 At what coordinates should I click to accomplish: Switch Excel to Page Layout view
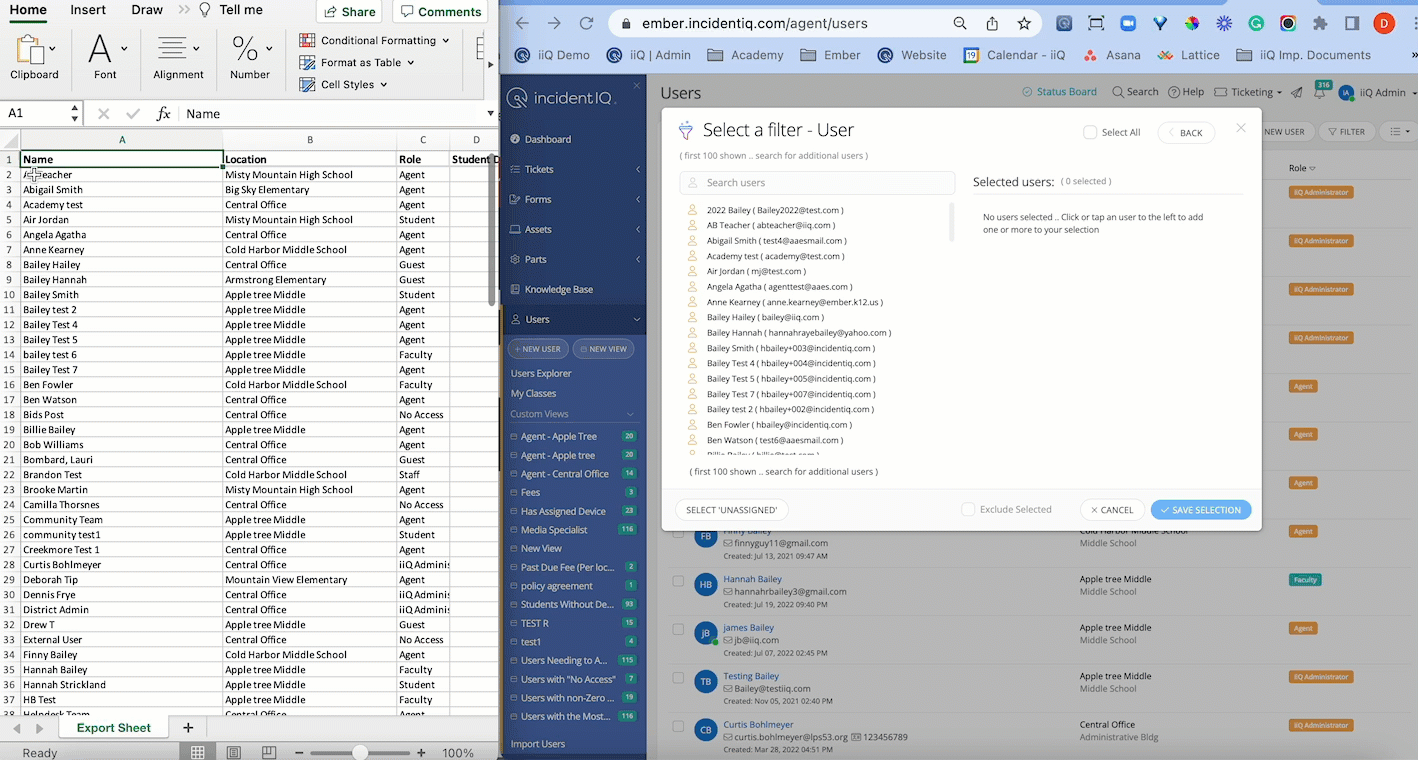click(x=233, y=752)
